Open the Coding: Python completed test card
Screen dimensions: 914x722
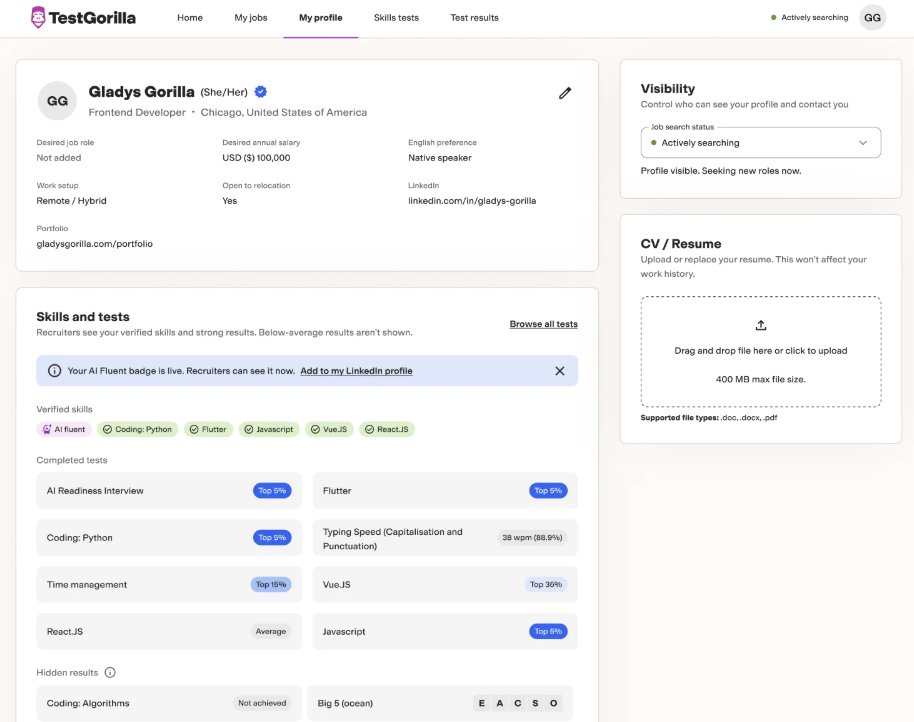pyautogui.click(x=169, y=537)
